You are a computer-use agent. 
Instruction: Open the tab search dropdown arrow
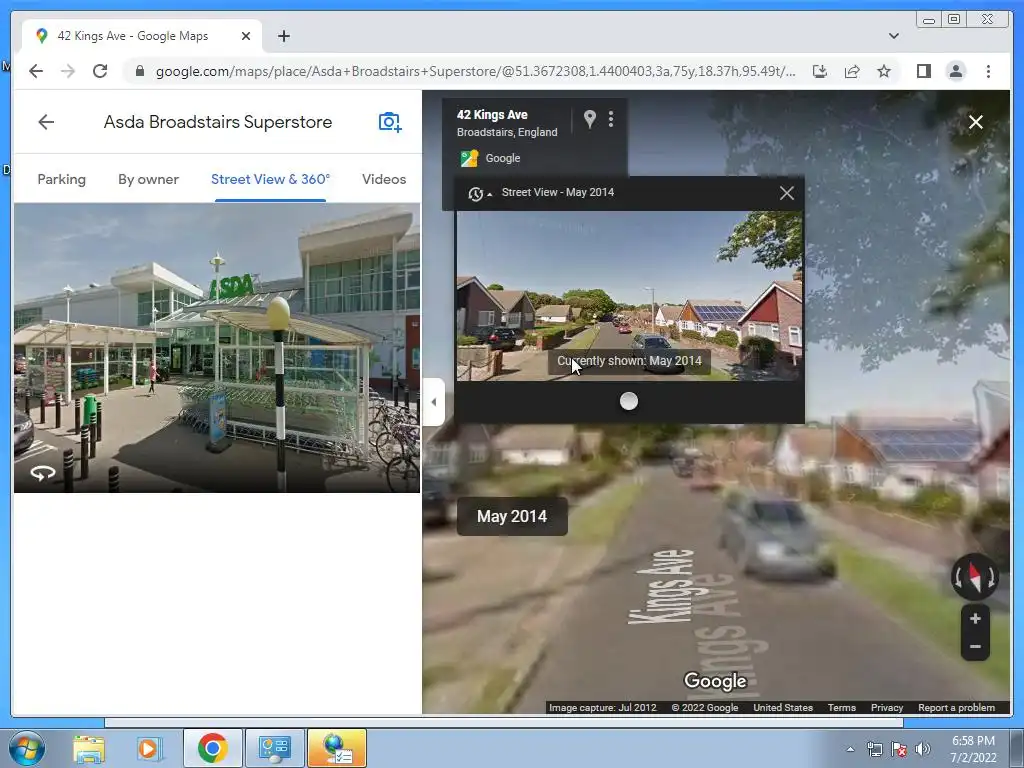click(x=893, y=36)
